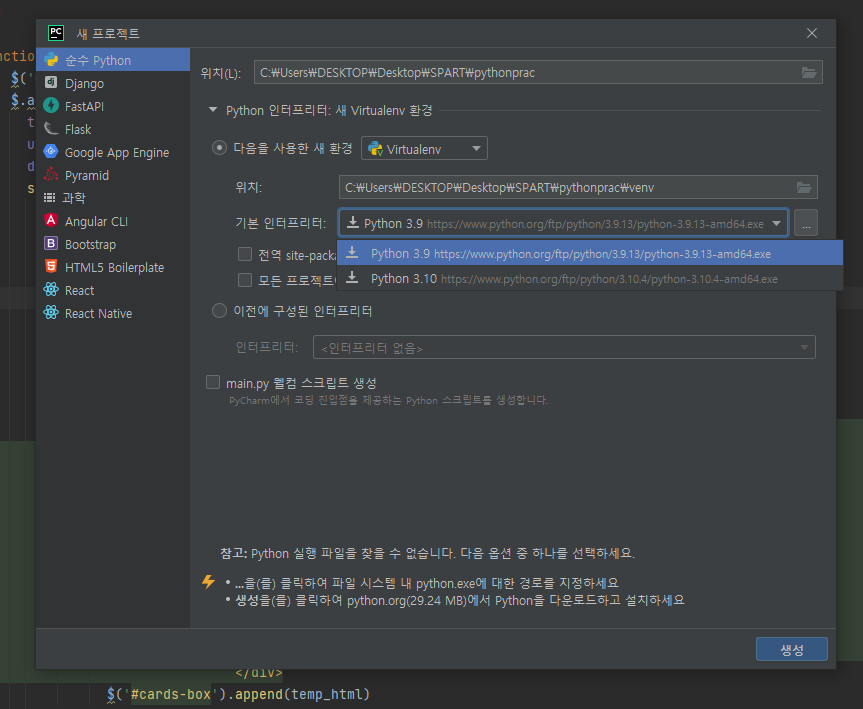The width and height of the screenshot is (863, 709).
Task: Toggle the 기본 인터프리터 combo box arrow
Action: (x=776, y=223)
